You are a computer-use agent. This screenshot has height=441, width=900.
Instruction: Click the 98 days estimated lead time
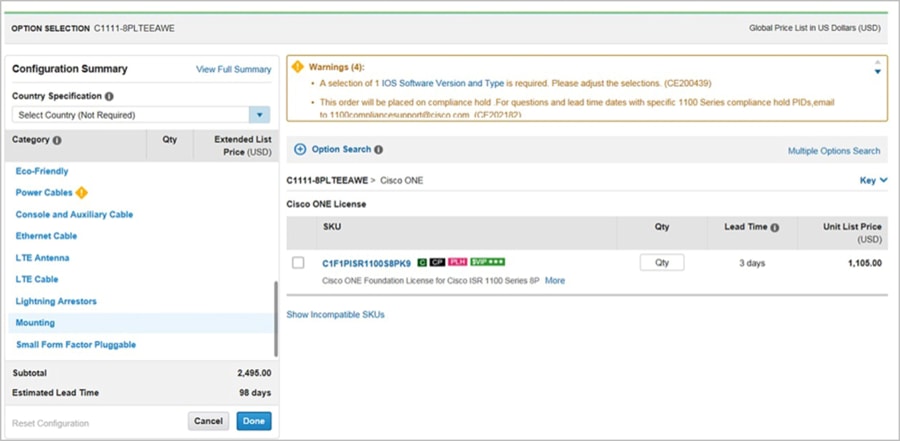click(255, 393)
